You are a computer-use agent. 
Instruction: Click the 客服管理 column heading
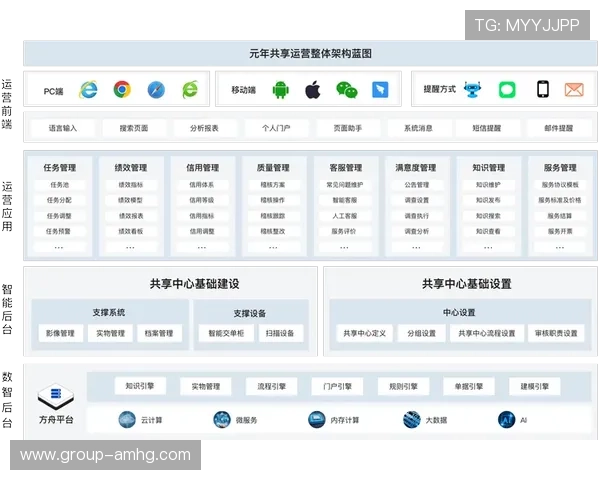[346, 168]
